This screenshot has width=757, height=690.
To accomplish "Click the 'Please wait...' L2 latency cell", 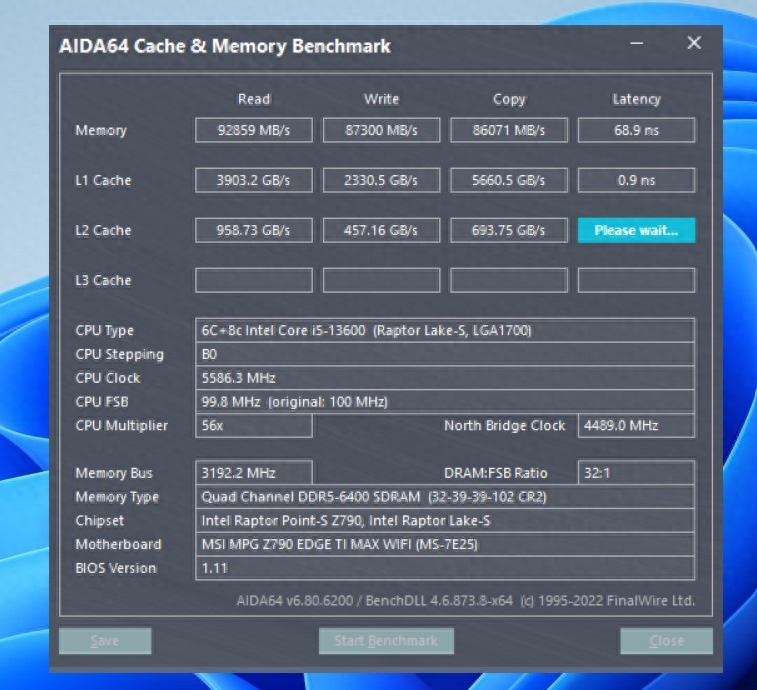I will click(636, 230).
